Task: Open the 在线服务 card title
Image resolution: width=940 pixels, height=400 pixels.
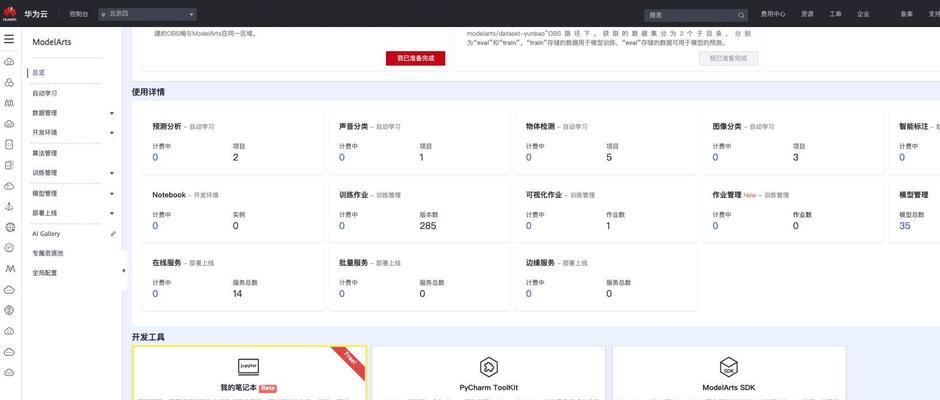Action: [167, 263]
